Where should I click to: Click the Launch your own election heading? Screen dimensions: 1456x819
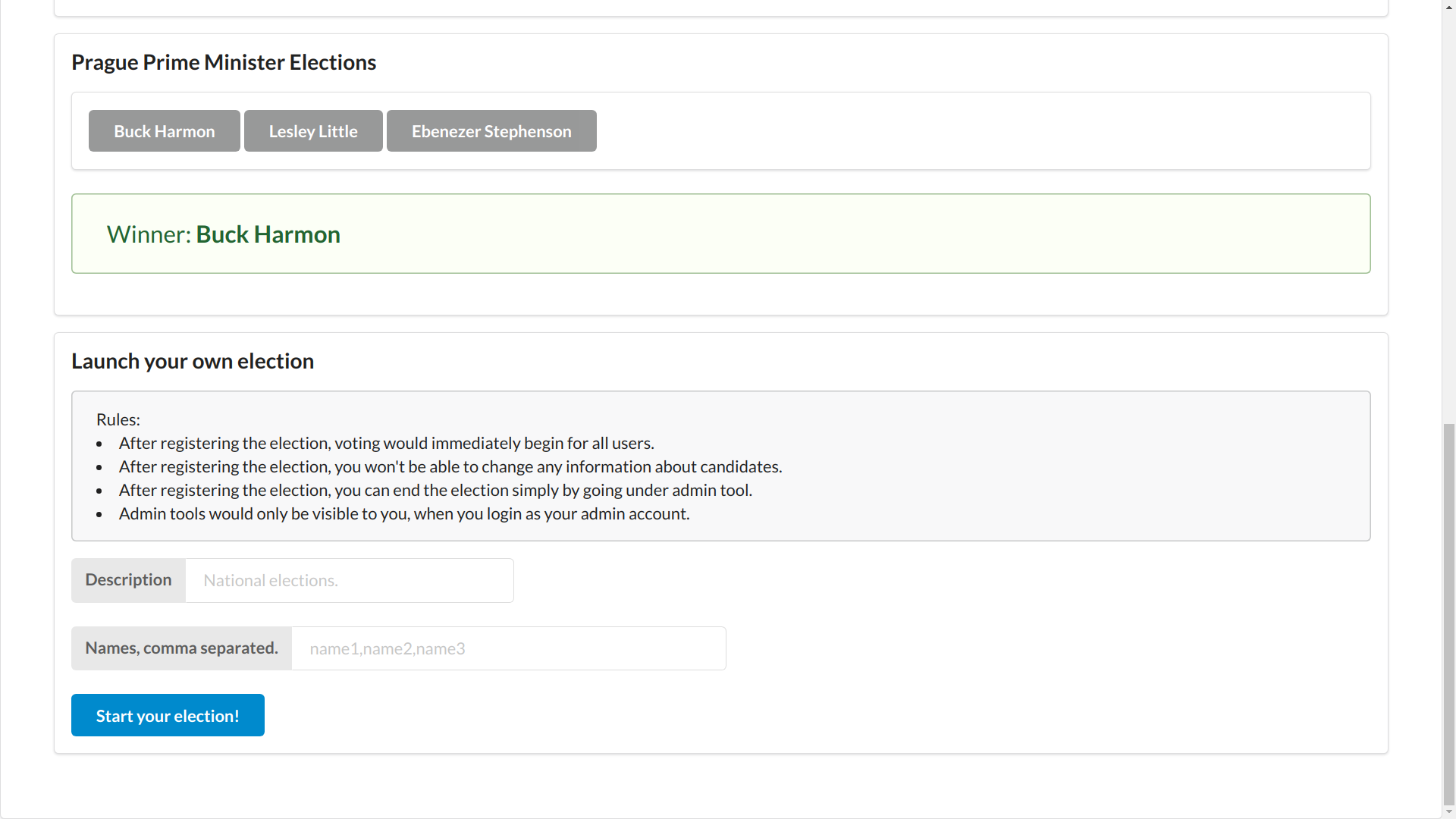point(193,361)
